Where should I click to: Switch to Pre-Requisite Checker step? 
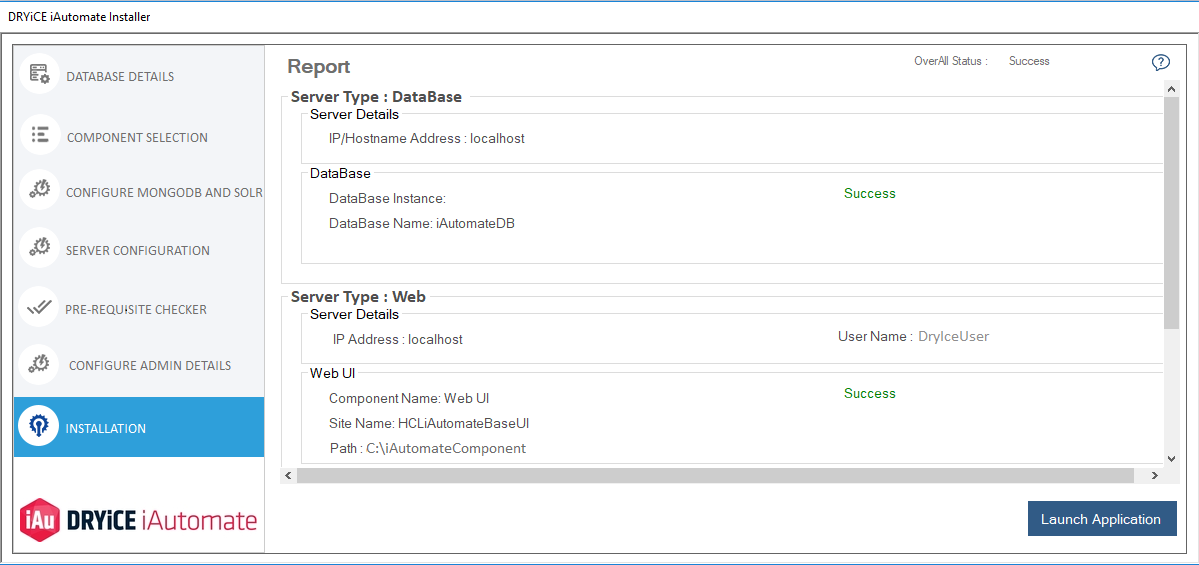tap(136, 310)
